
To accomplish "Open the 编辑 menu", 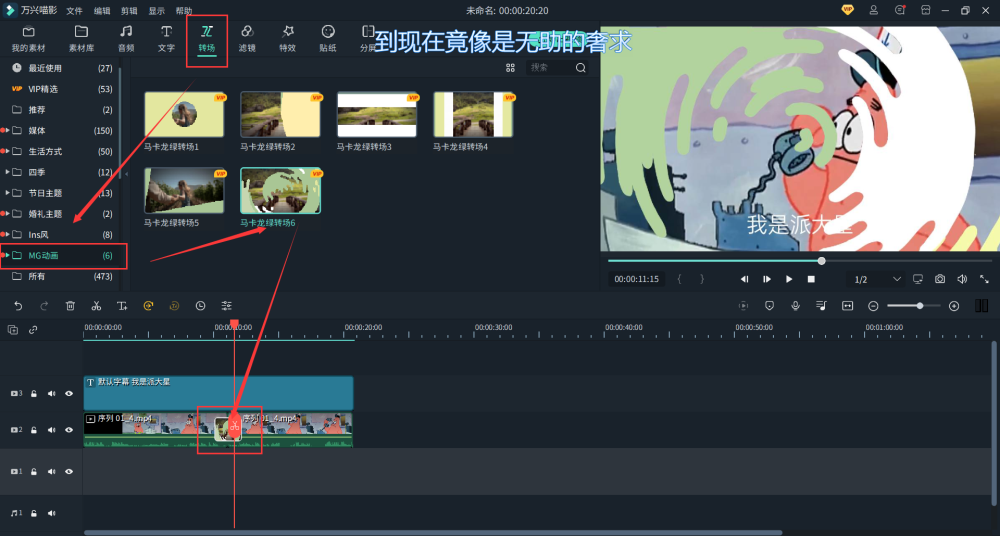I will pos(102,11).
